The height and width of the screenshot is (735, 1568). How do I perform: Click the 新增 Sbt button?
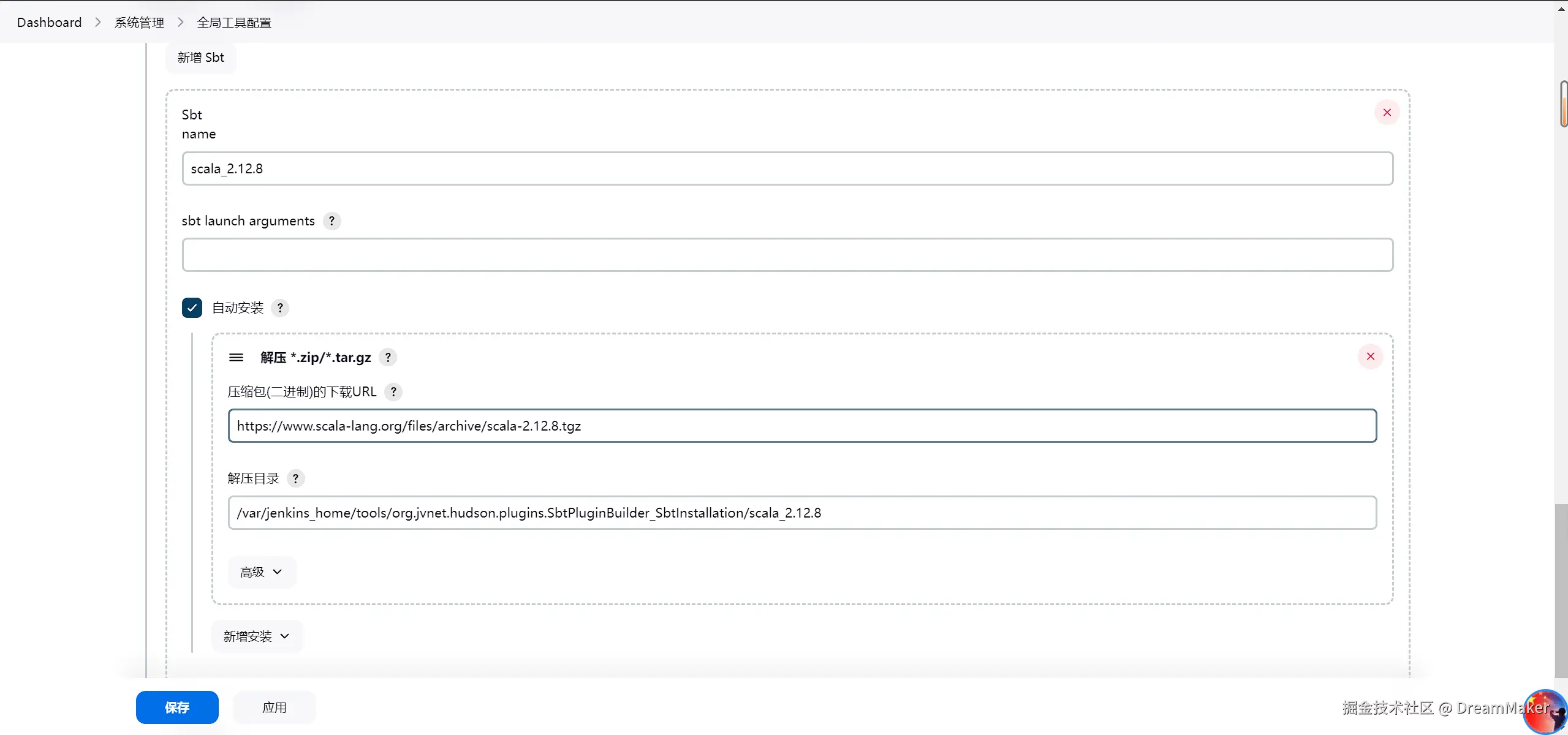click(x=200, y=58)
